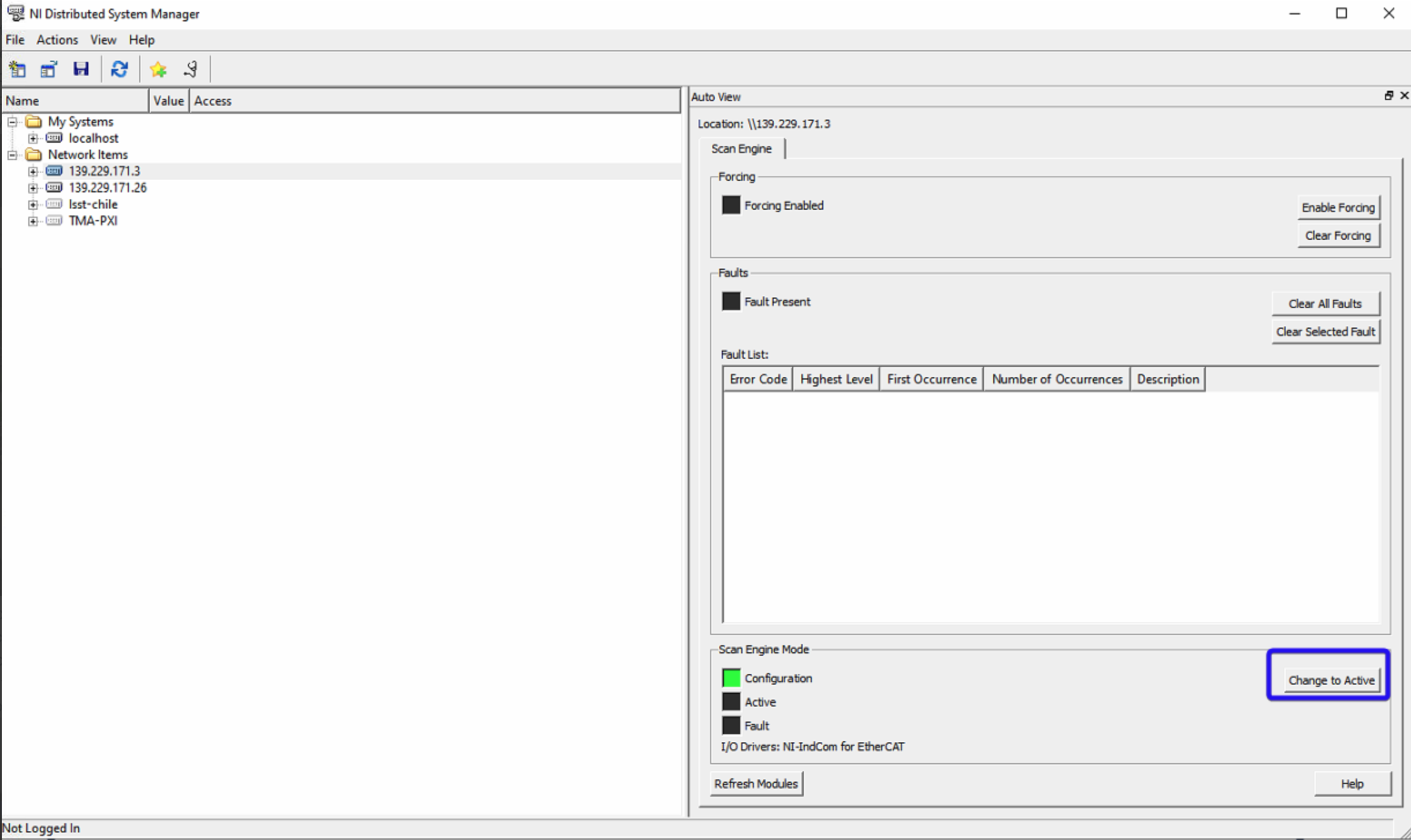Viewport: 1411px width, 840px height.
Task: Click the stethoscope Probe toolbar icon
Action: [191, 69]
